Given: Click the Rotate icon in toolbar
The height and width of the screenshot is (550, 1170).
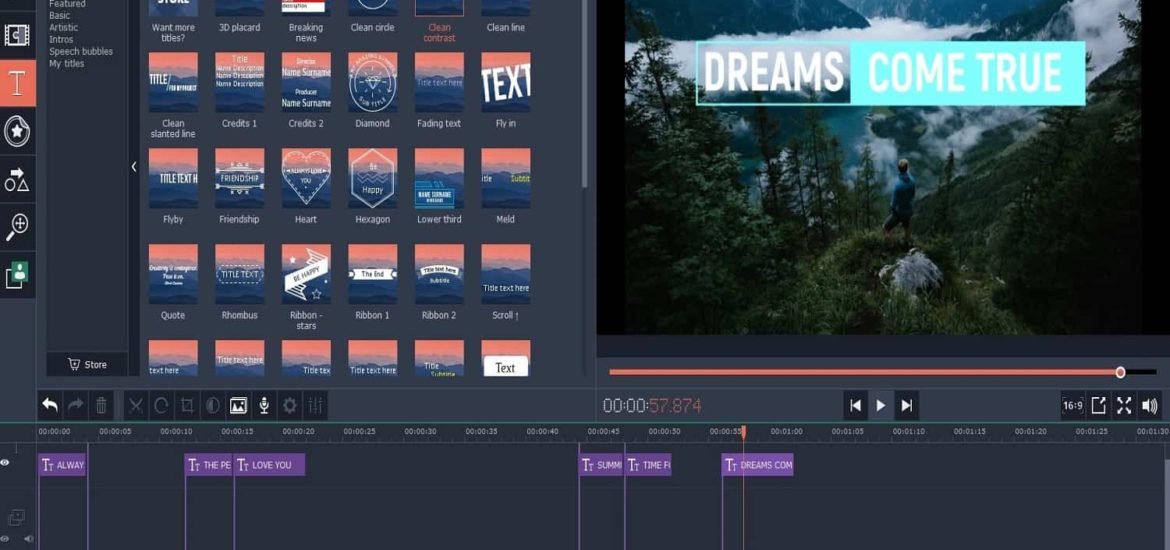Looking at the screenshot, I should [x=161, y=405].
